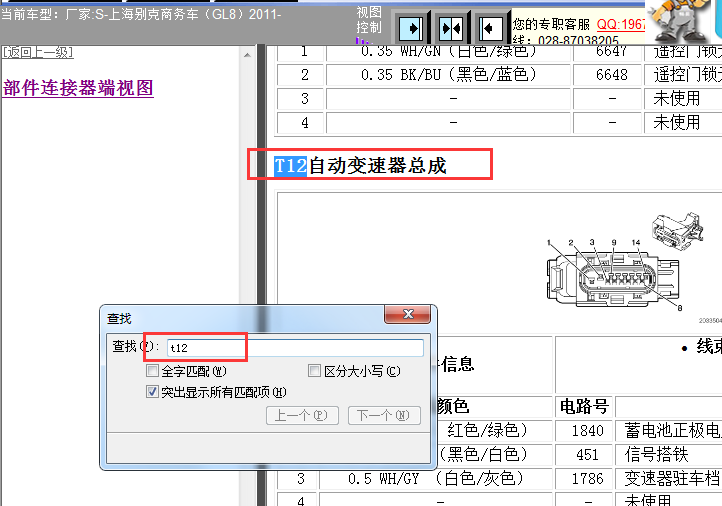
Task: Click the mechanic mascot image
Action: coord(680,21)
